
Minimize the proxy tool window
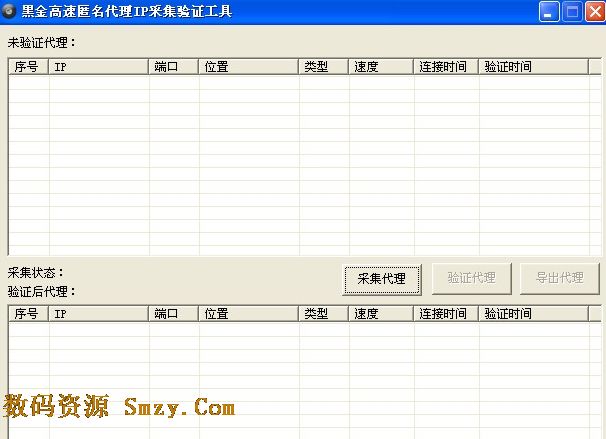coord(549,12)
